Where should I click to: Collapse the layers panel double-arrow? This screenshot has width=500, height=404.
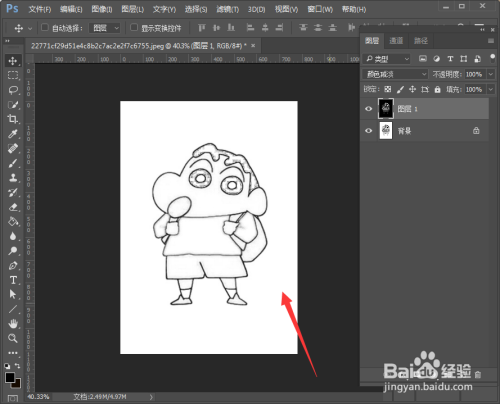(482, 30)
